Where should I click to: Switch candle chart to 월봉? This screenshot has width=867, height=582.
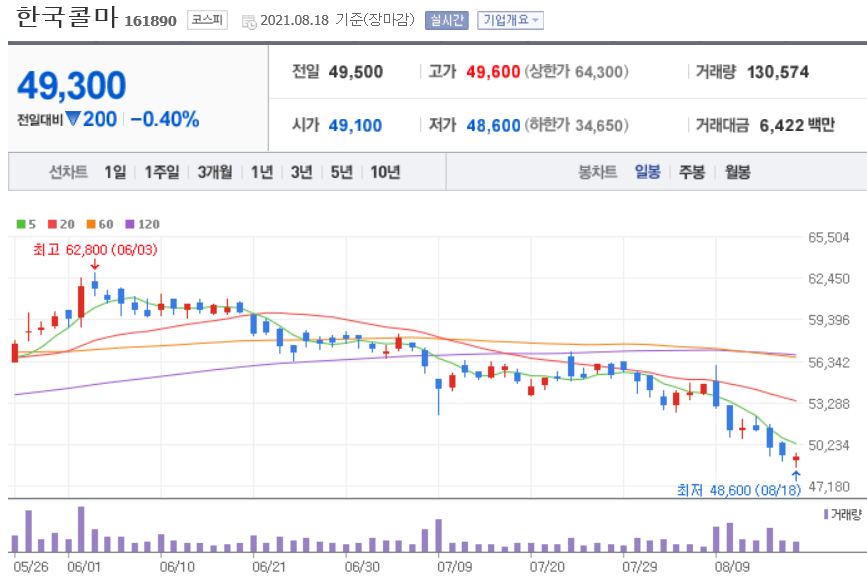point(737,172)
